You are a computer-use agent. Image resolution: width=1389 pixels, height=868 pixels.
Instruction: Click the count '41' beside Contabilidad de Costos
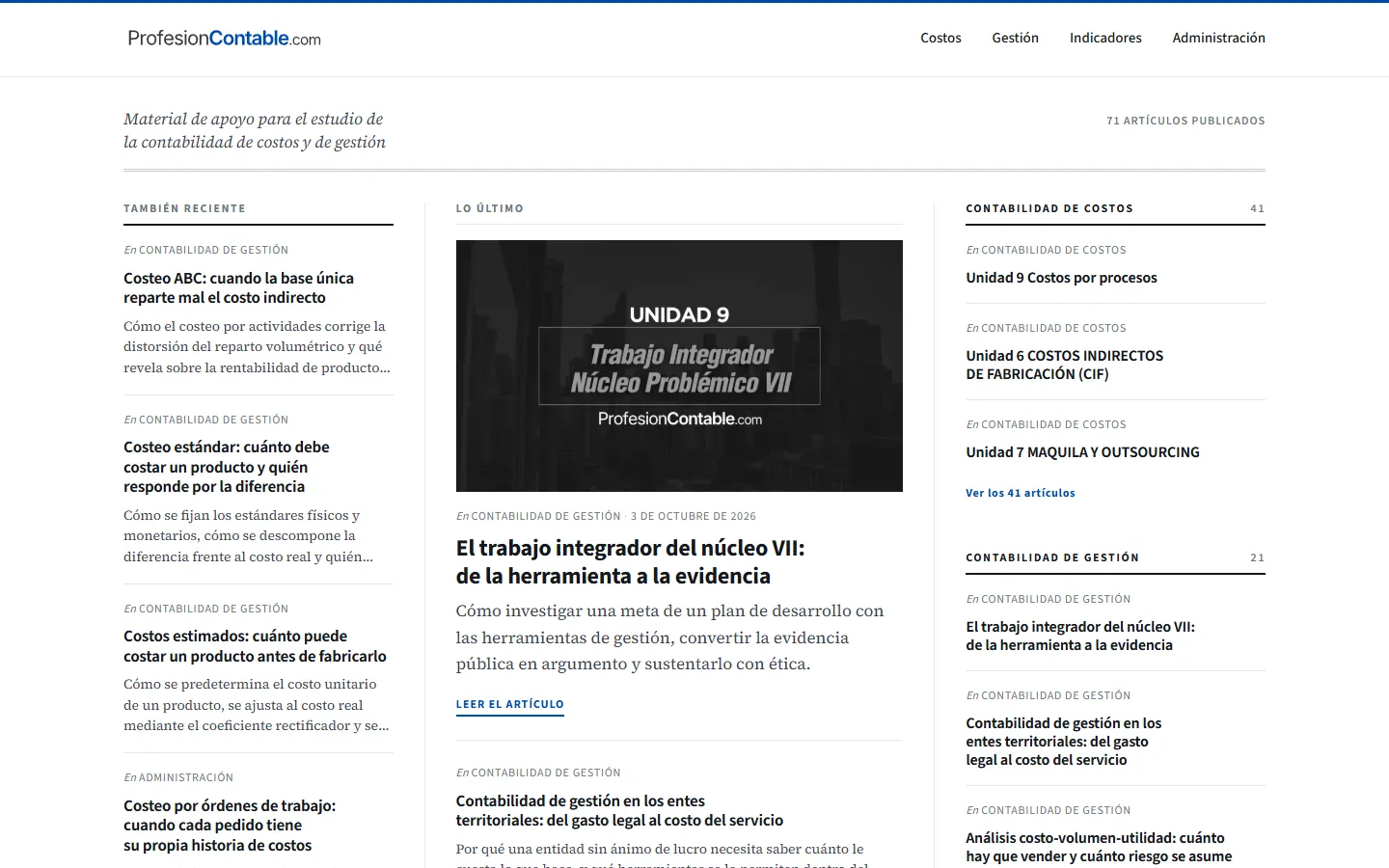1258,208
